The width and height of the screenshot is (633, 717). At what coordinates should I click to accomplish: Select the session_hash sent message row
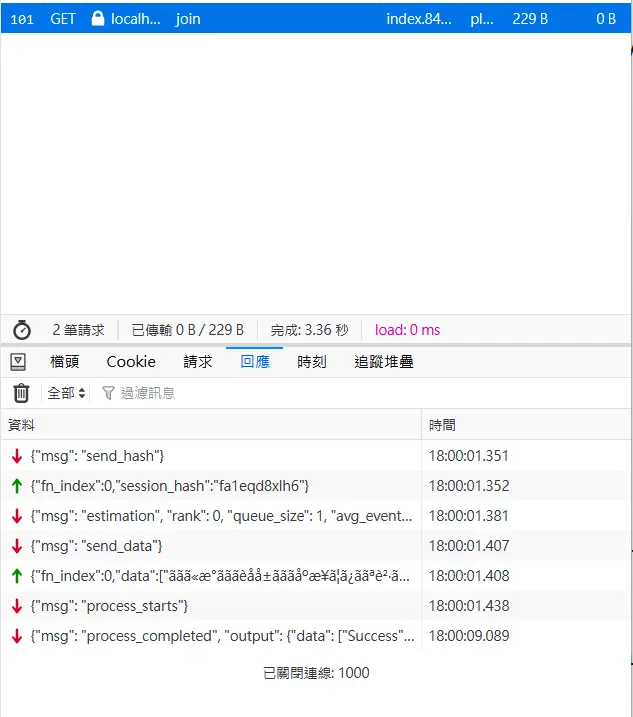[210, 486]
